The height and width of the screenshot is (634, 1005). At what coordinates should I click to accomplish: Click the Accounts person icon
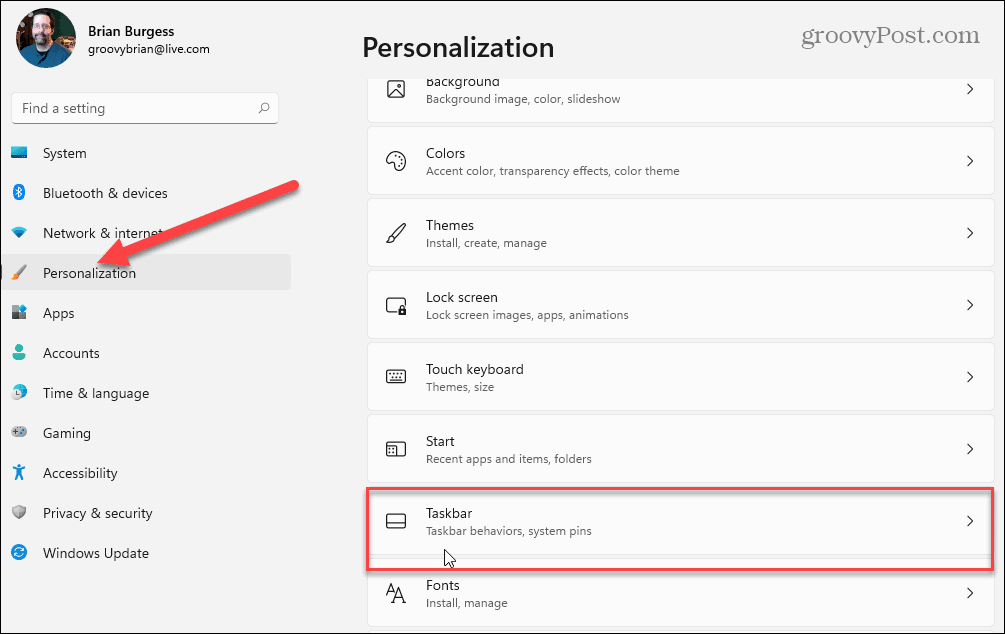(19, 352)
